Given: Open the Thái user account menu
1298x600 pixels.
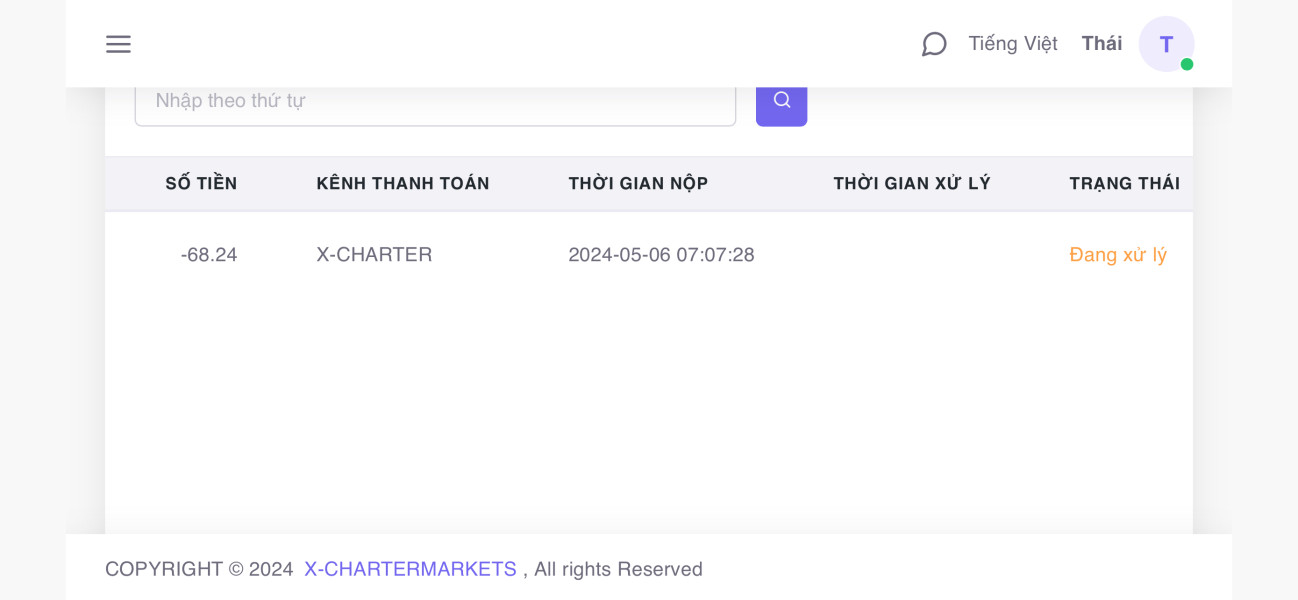Looking at the screenshot, I should click(x=1101, y=44).
